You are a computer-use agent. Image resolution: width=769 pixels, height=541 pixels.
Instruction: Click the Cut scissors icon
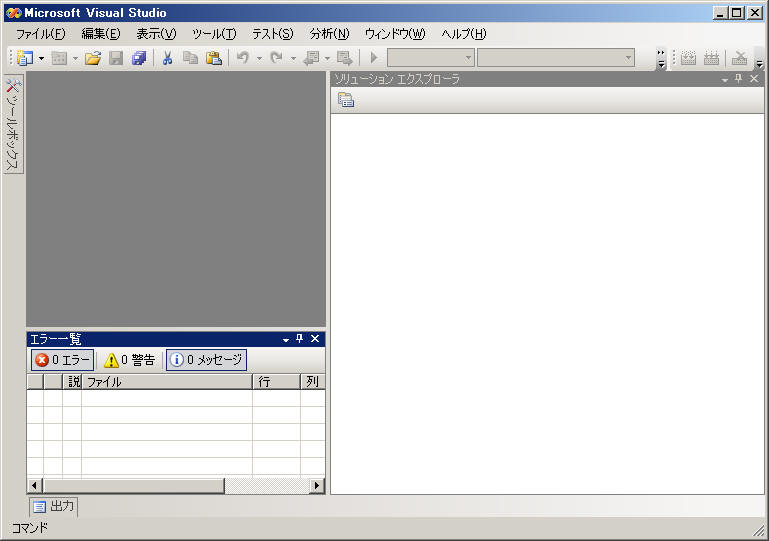click(x=167, y=58)
